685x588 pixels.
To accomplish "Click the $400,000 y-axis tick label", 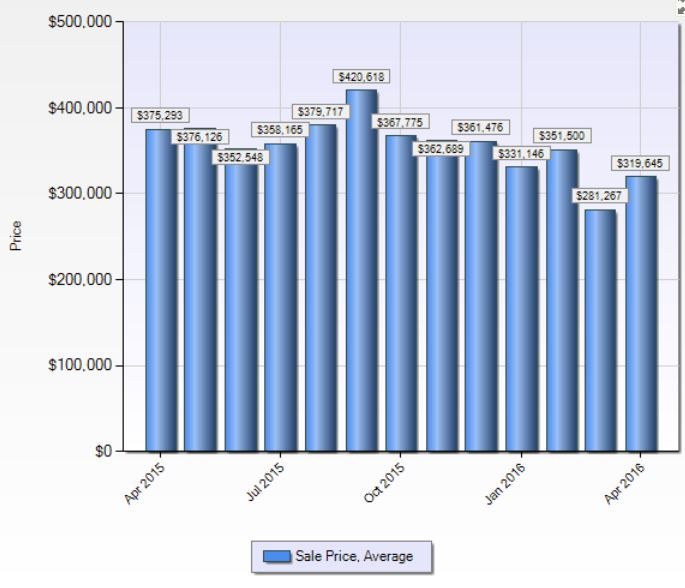I will (x=80, y=107).
